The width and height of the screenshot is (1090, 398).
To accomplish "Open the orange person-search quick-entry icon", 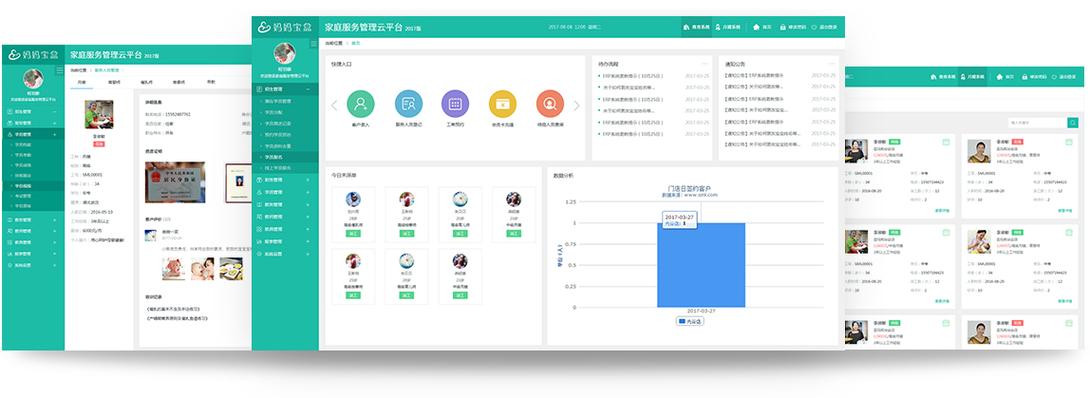I will 550,104.
